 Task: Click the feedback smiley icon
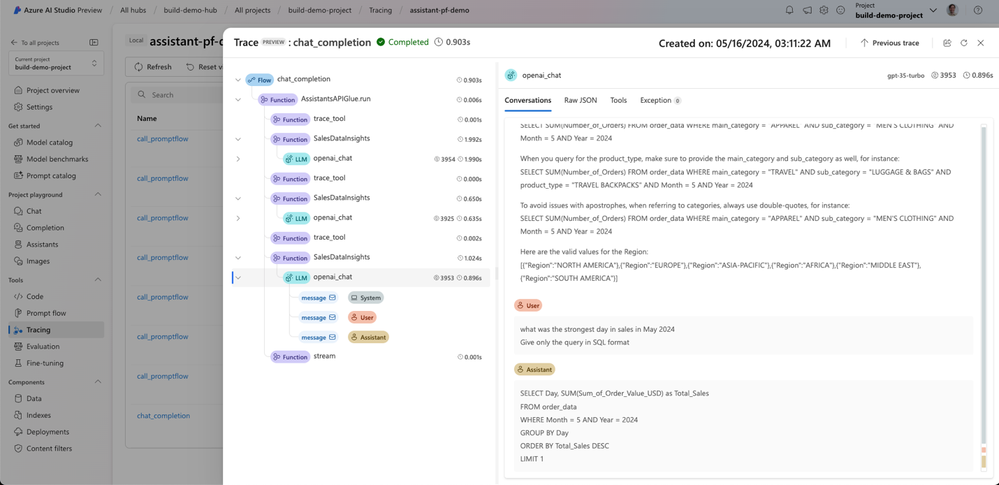pyautogui.click(x=840, y=10)
